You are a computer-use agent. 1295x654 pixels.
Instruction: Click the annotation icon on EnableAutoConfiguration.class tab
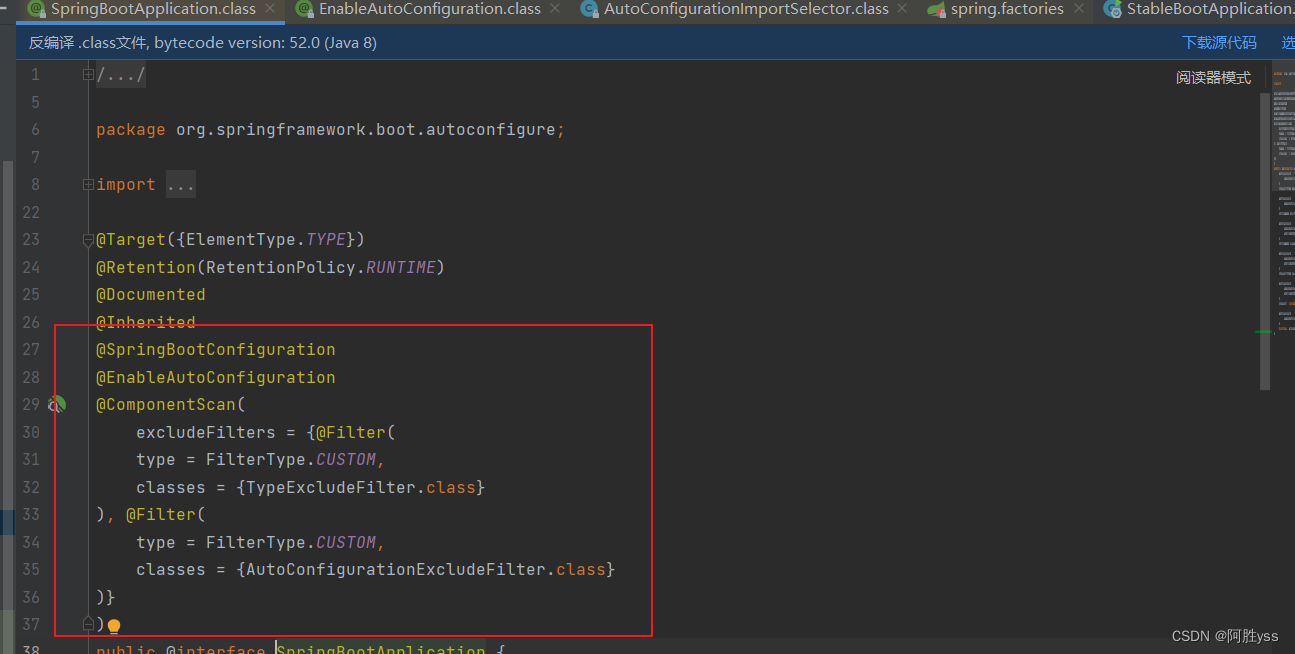point(304,9)
